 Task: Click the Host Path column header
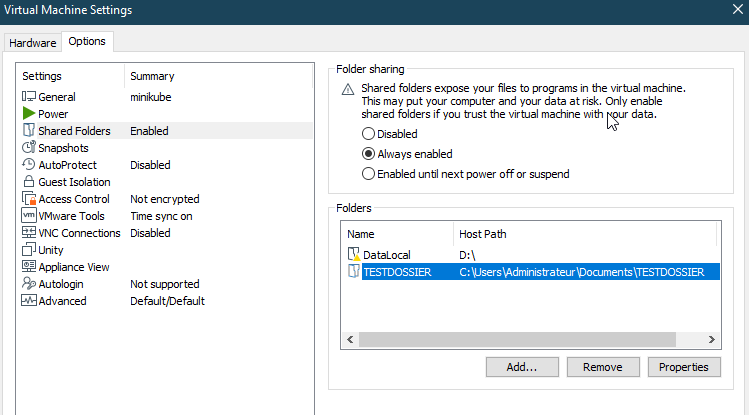(585, 234)
